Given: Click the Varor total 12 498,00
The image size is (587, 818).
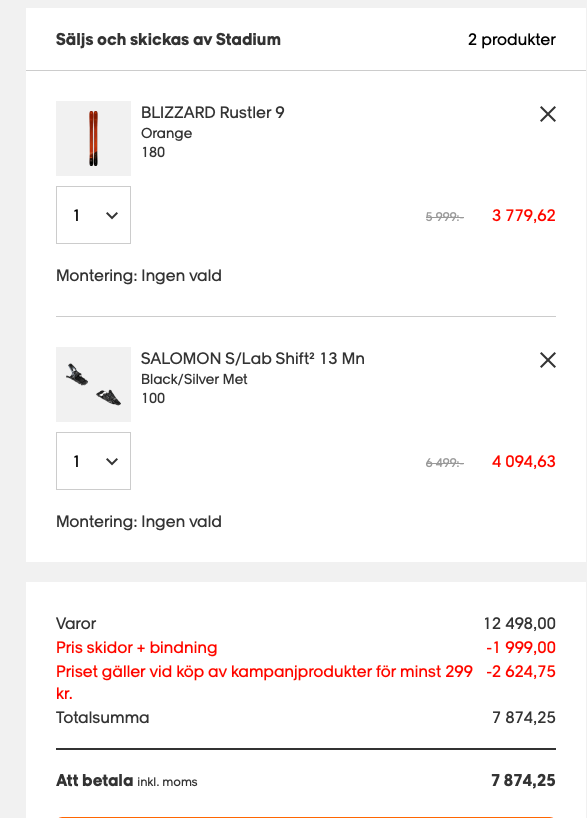Looking at the screenshot, I should [x=513, y=621].
